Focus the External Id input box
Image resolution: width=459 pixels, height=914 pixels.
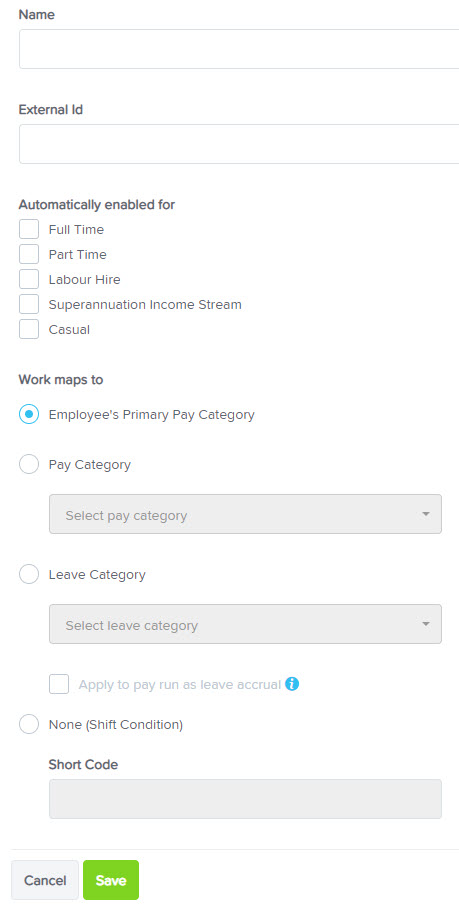click(239, 144)
